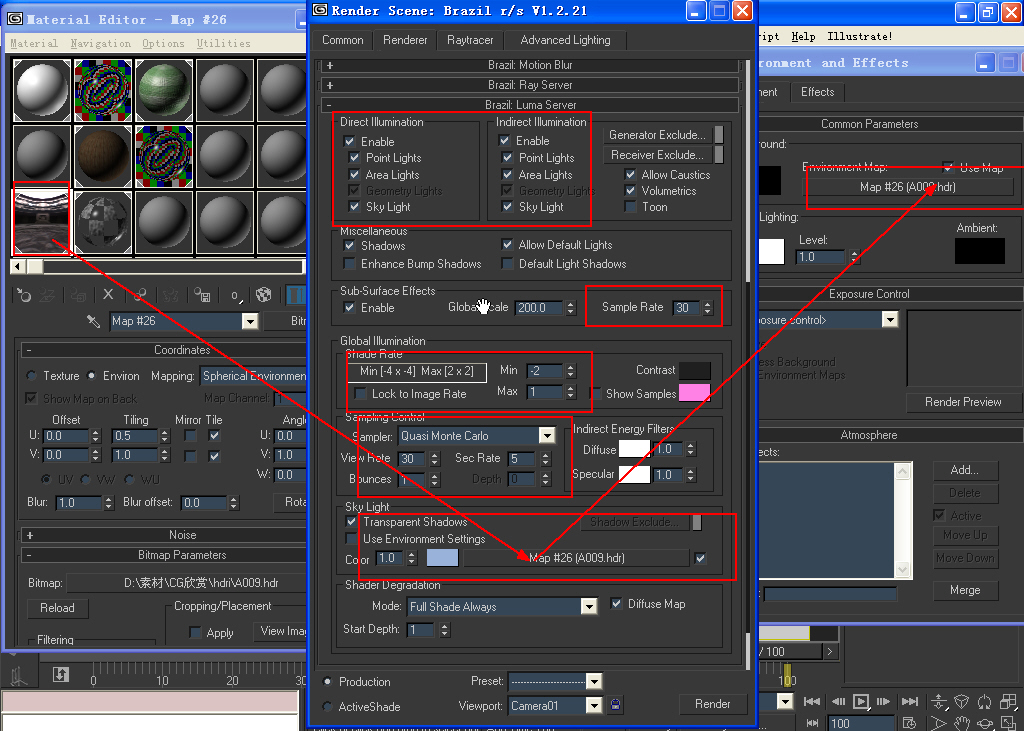
Task: Toggle Show Map in Viewport checkered cube
Action: pyautogui.click(x=264, y=295)
